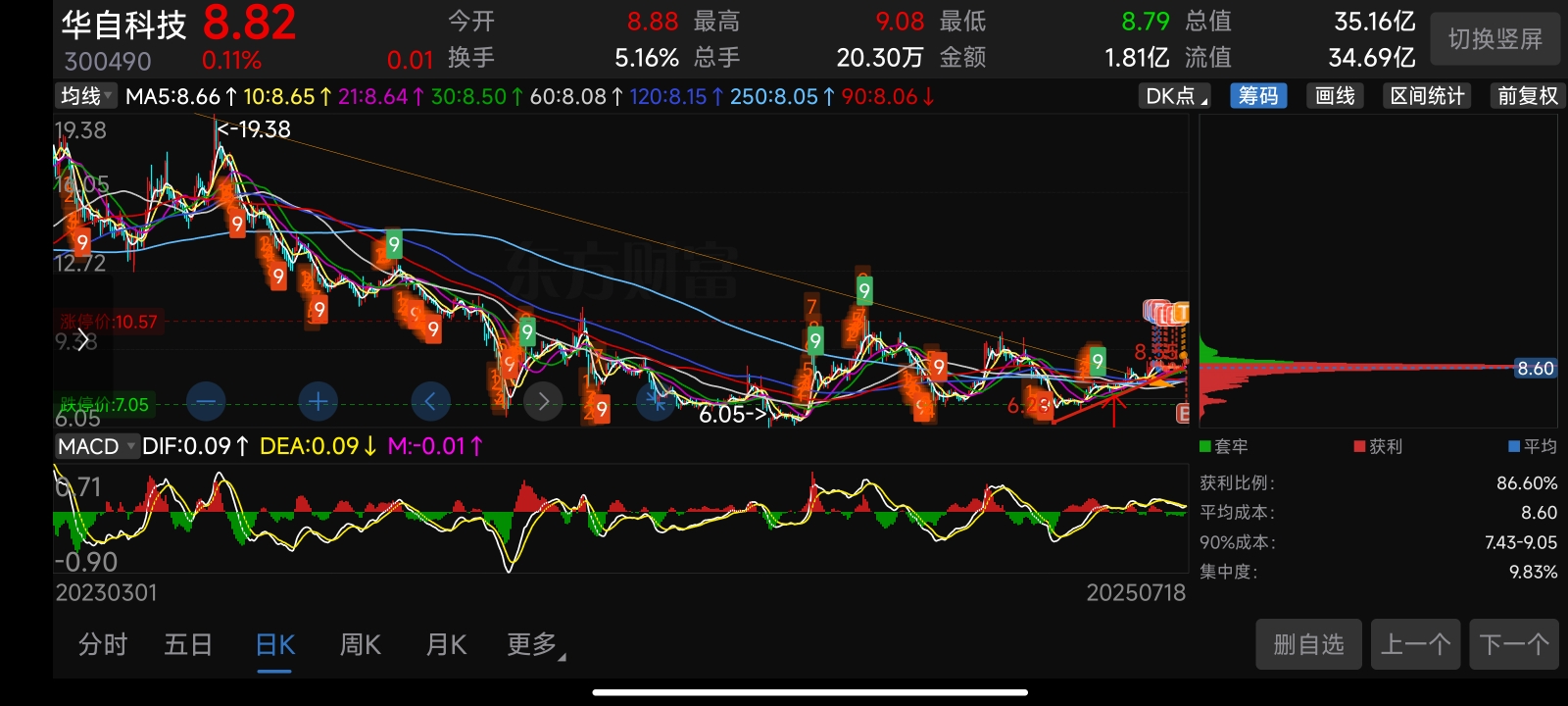
Task: Tap the DEA:0.09 MACD value
Action: (318, 446)
